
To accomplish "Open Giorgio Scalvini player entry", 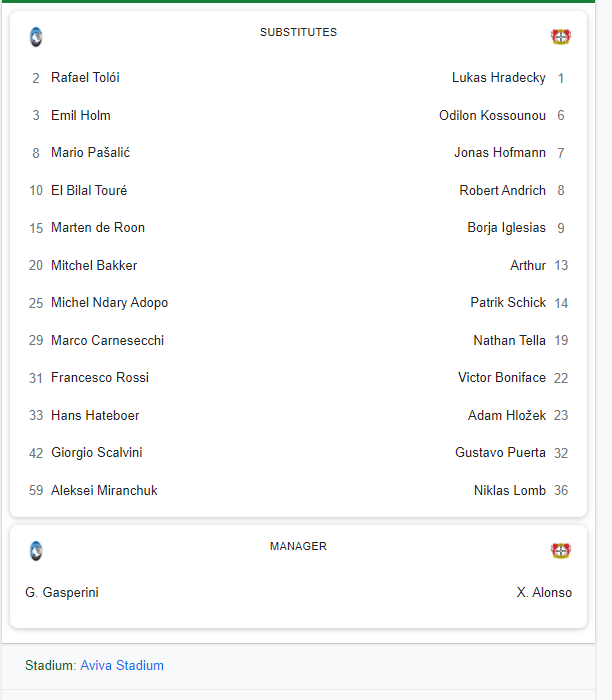I will click(96, 453).
